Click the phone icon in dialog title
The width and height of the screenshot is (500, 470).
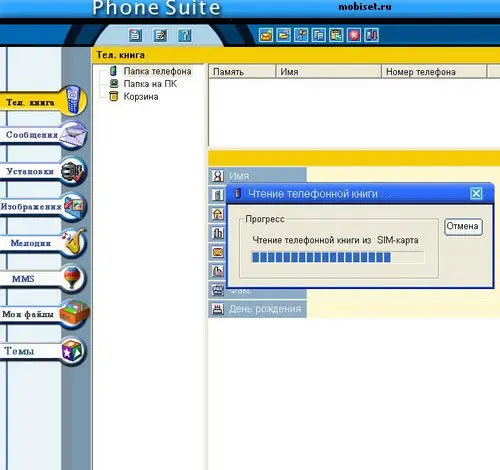tap(237, 193)
